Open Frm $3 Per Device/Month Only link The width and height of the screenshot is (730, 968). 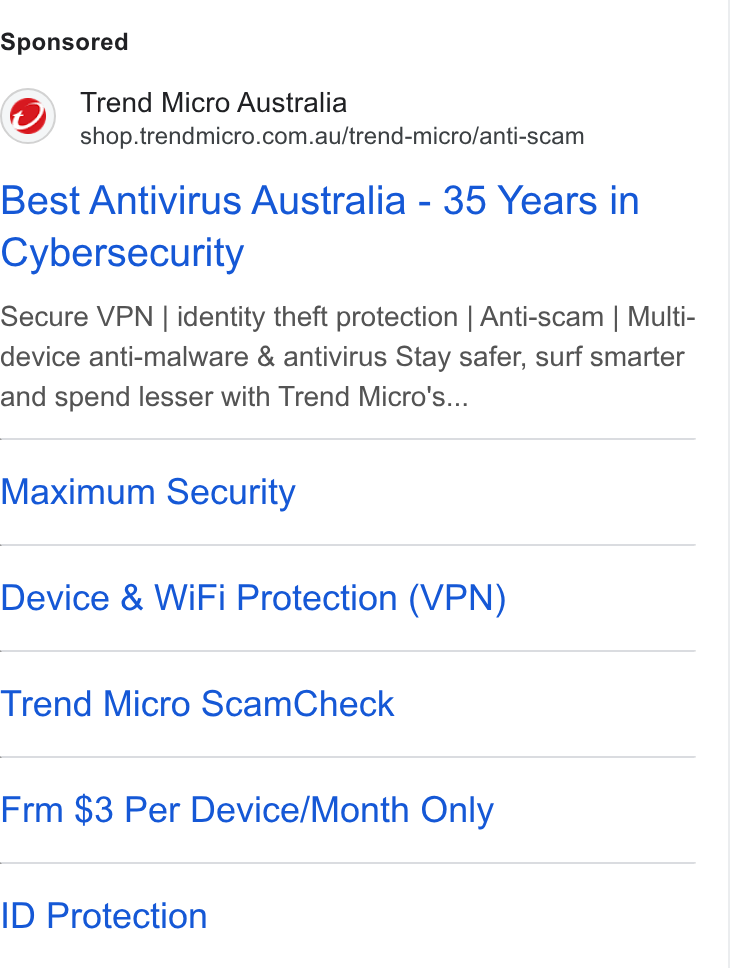tap(247, 810)
